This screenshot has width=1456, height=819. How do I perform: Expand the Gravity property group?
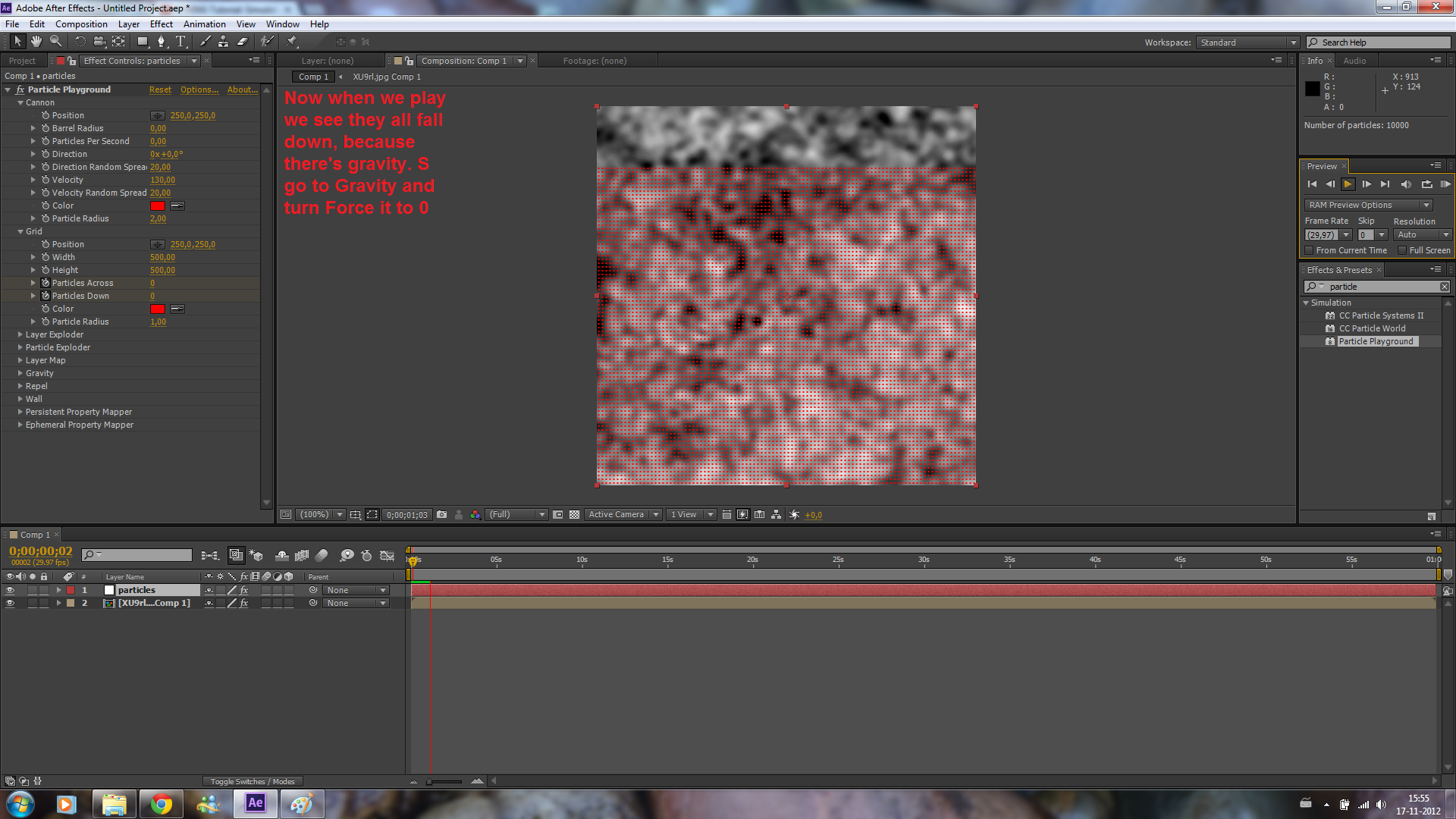coord(20,373)
